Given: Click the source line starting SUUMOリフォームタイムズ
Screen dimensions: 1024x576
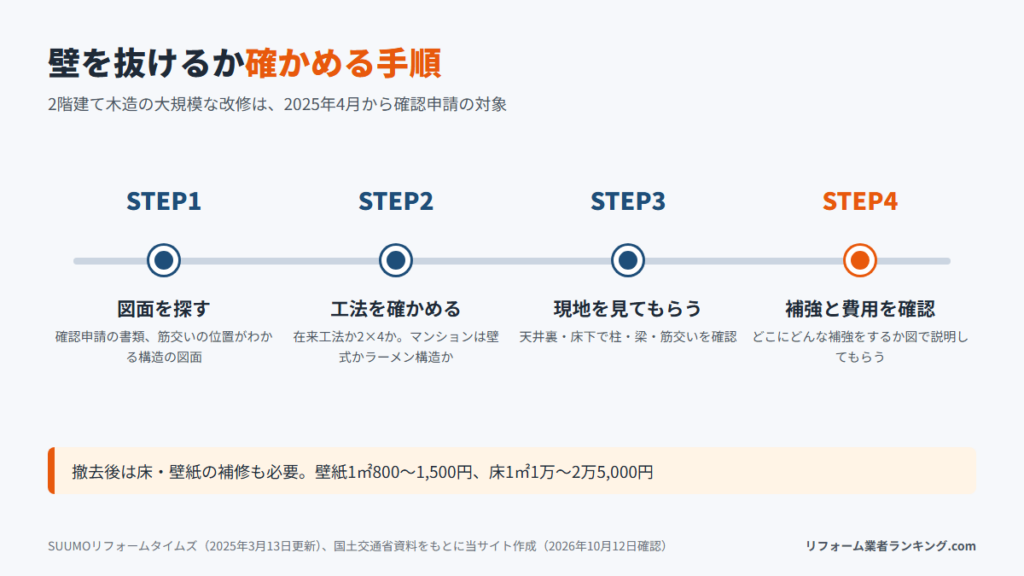Looking at the screenshot, I should coord(358,546).
